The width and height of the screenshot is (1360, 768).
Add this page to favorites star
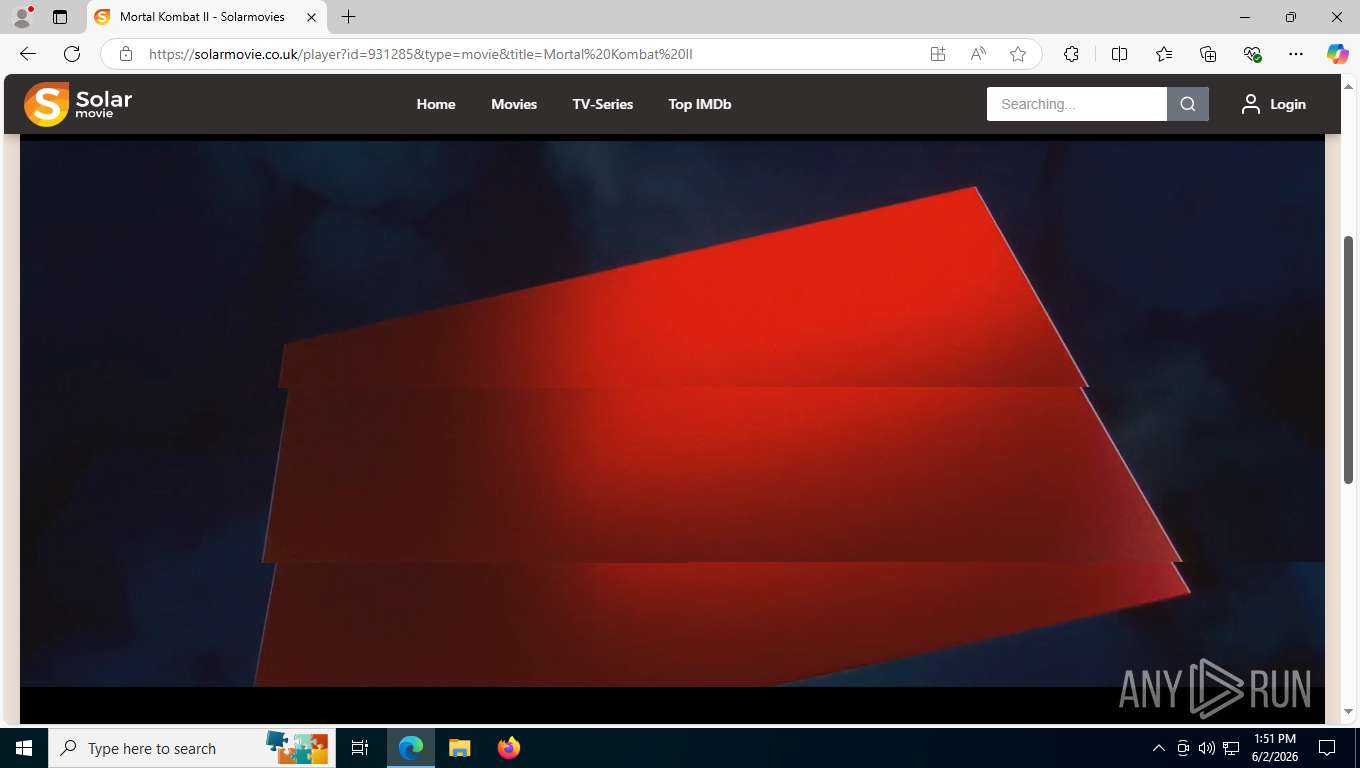click(x=1018, y=54)
